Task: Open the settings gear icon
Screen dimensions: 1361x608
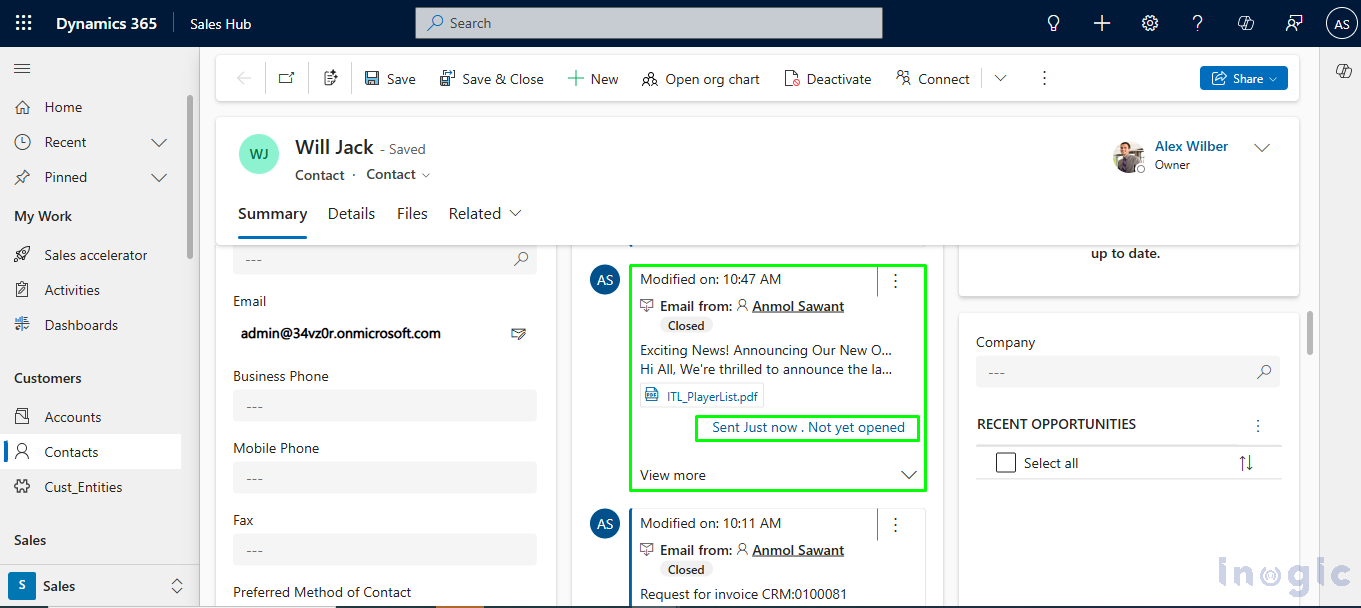Action: click(1150, 23)
